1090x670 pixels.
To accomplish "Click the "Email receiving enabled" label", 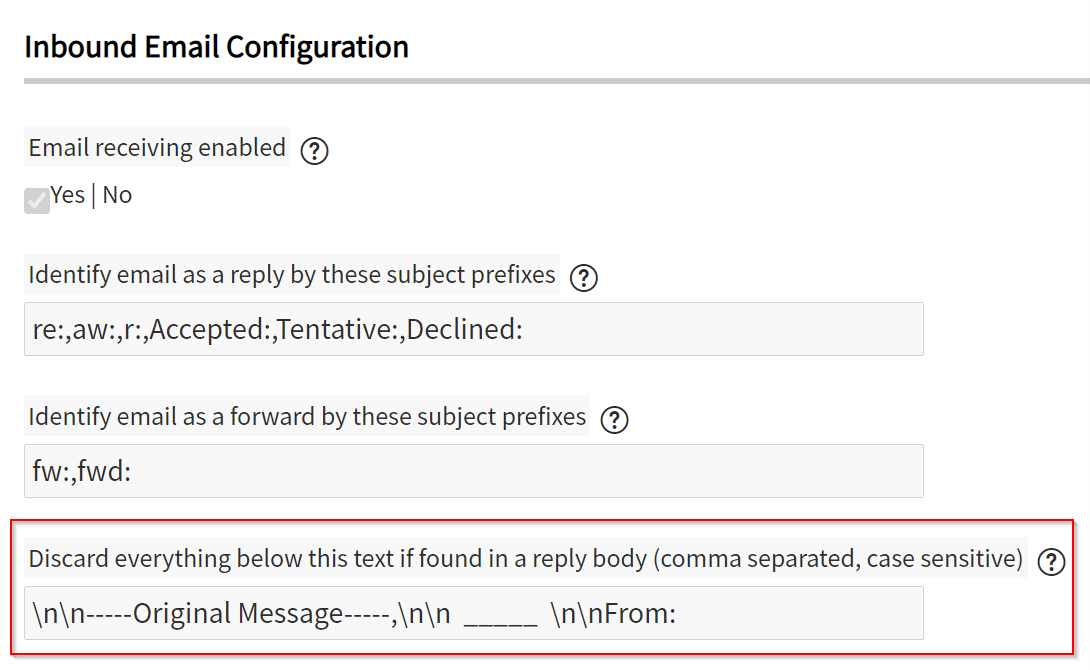I will [x=156, y=147].
